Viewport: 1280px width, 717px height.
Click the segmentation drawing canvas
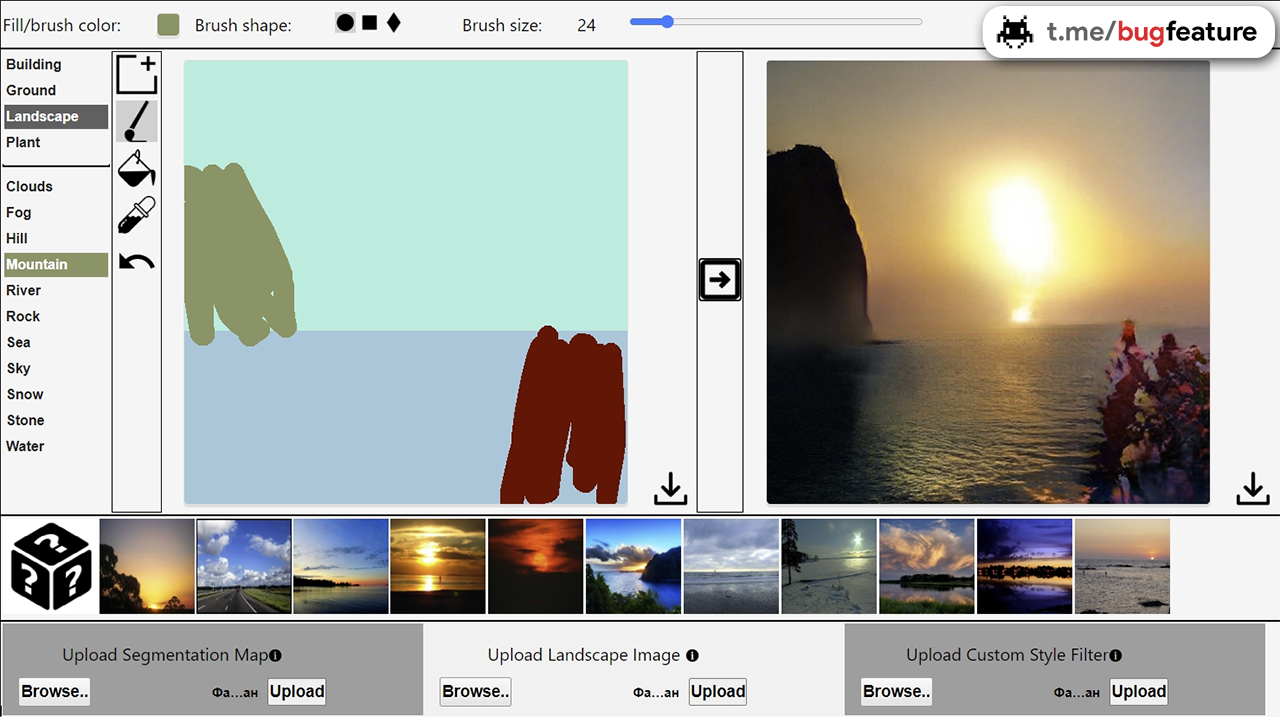(406, 282)
